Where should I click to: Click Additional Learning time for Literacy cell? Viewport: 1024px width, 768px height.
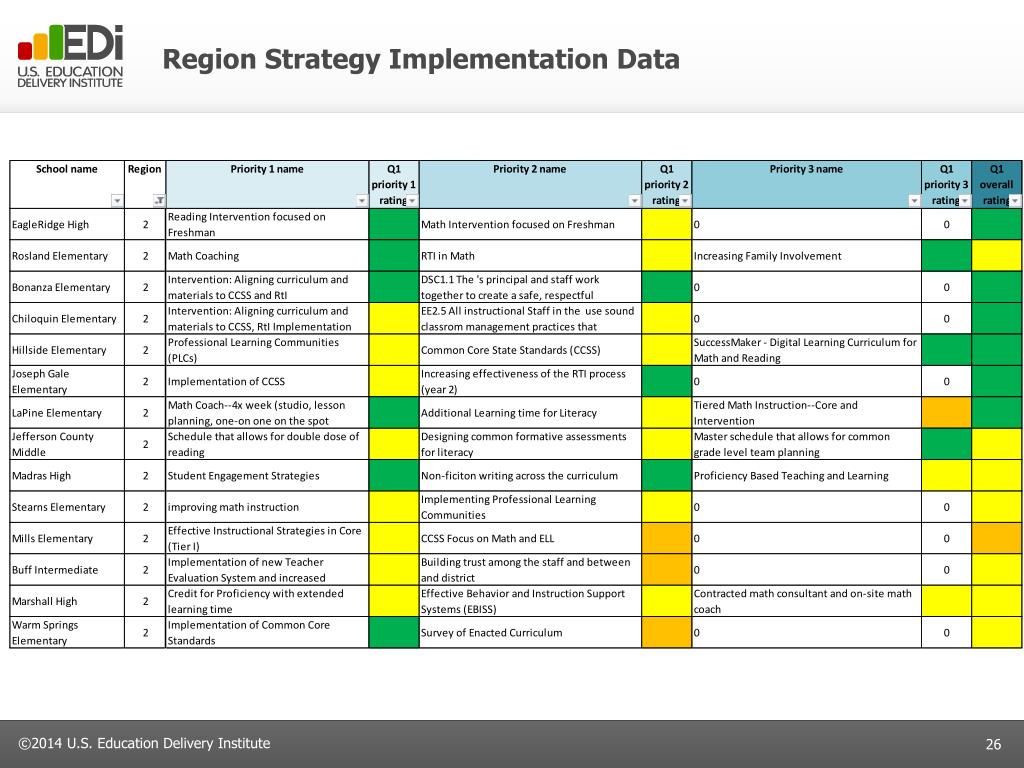(530, 412)
